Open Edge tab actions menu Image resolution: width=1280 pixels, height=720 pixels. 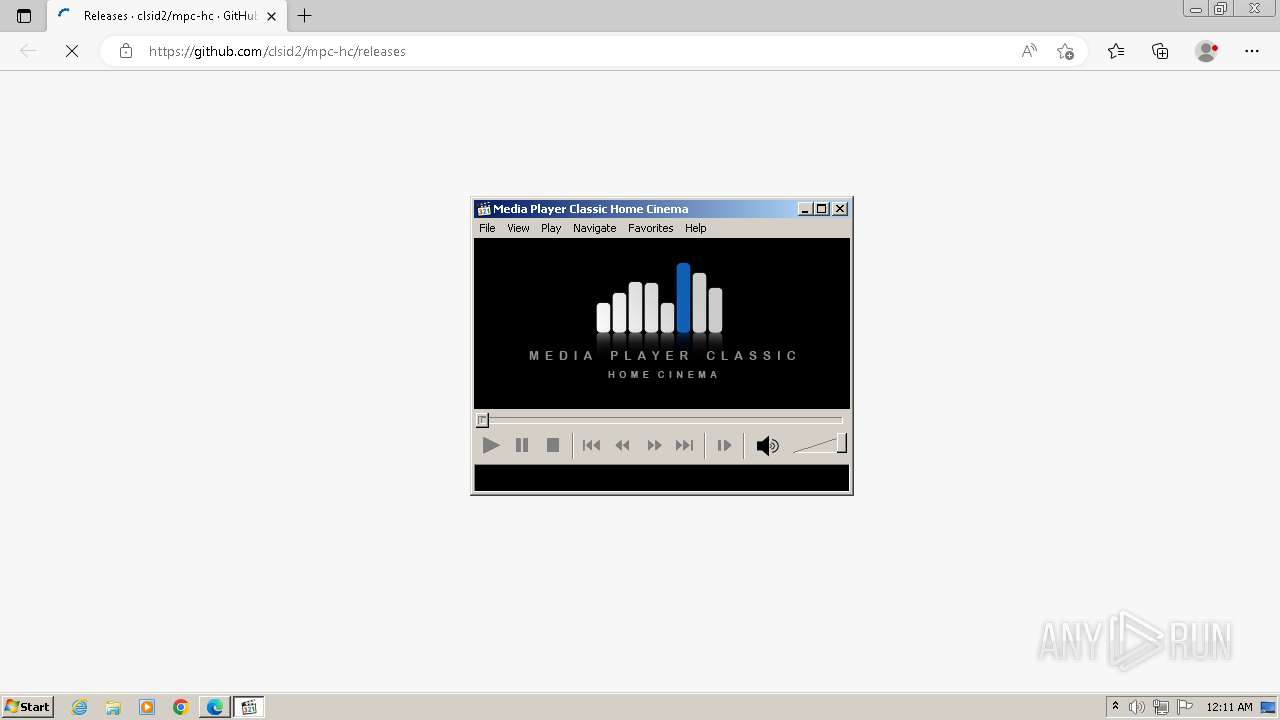pos(24,16)
